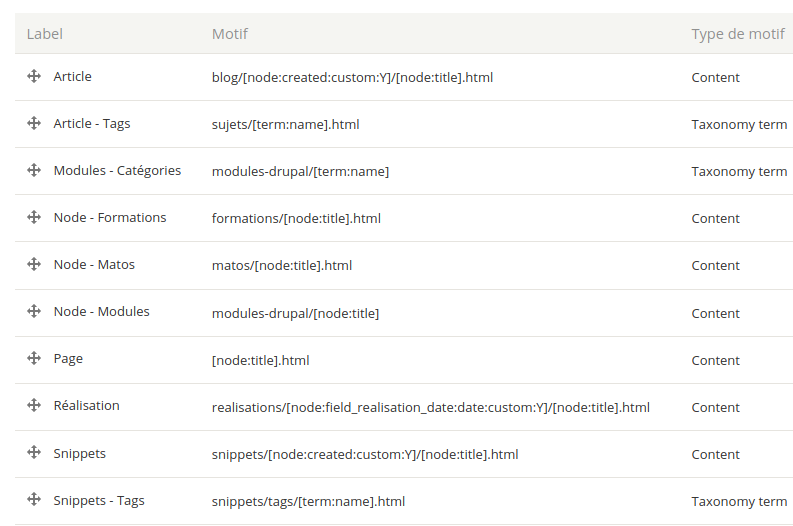Click the Content type in Node - Matos row
Image resolution: width=793 pixels, height=526 pixels.
(x=715, y=265)
